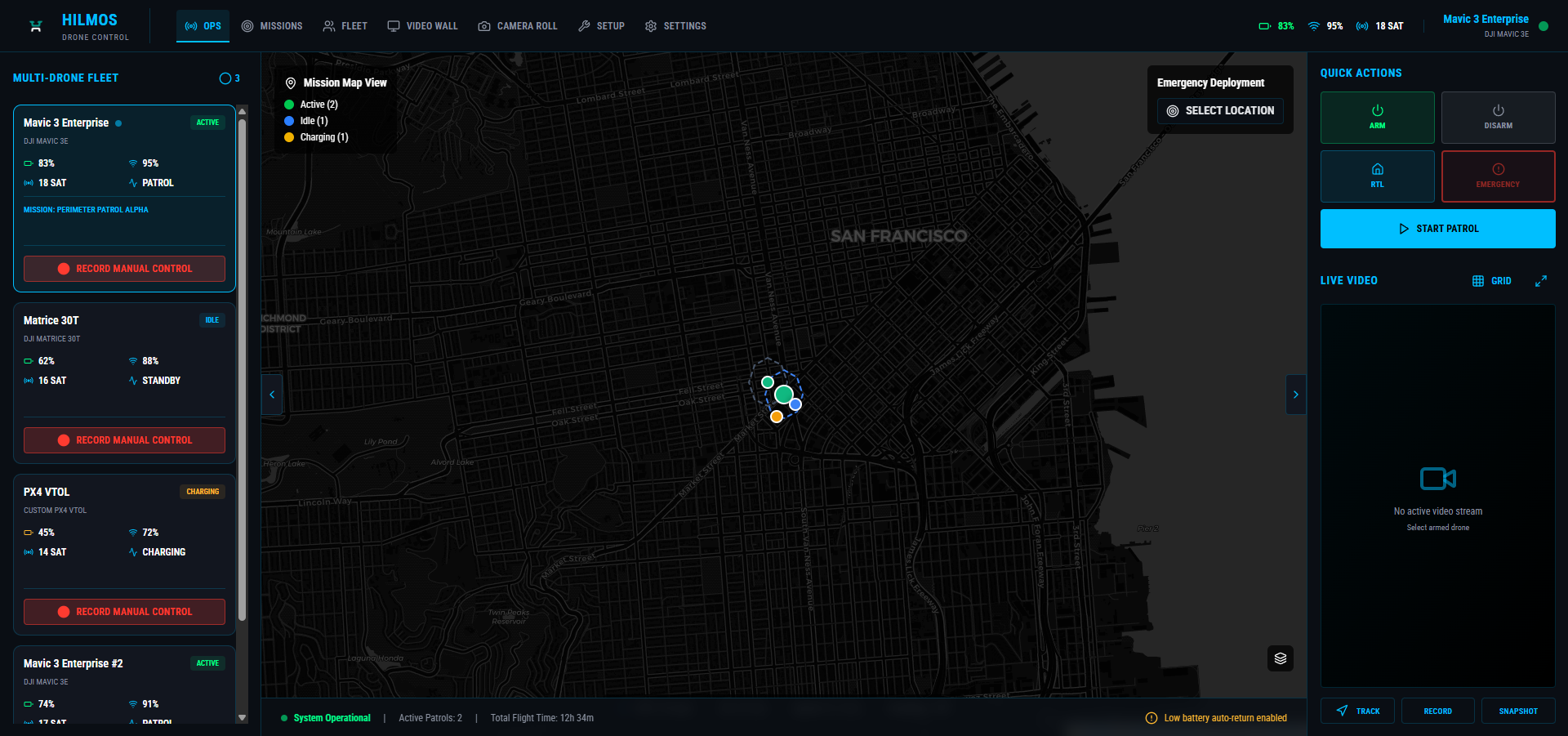Click the large green drone map marker
The image size is (1568, 736).
pyautogui.click(x=784, y=395)
